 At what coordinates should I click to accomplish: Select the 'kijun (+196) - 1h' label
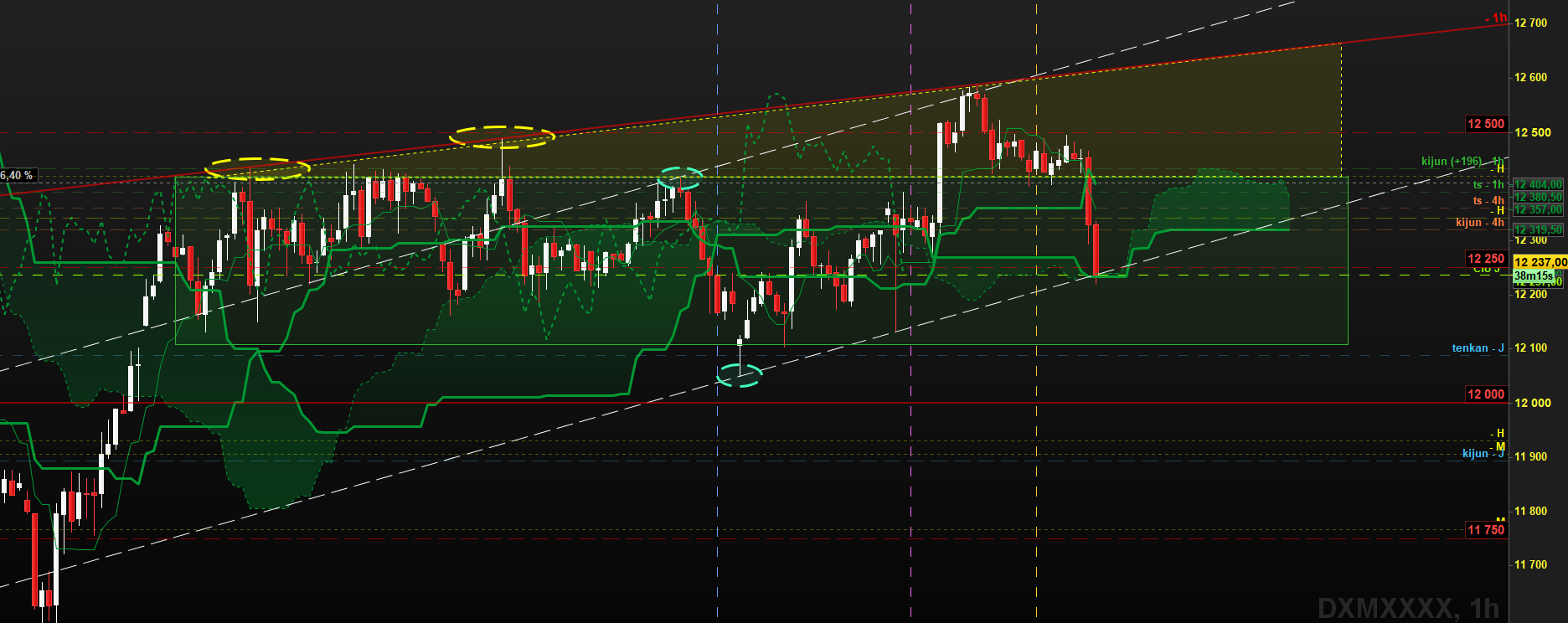click(1462, 161)
